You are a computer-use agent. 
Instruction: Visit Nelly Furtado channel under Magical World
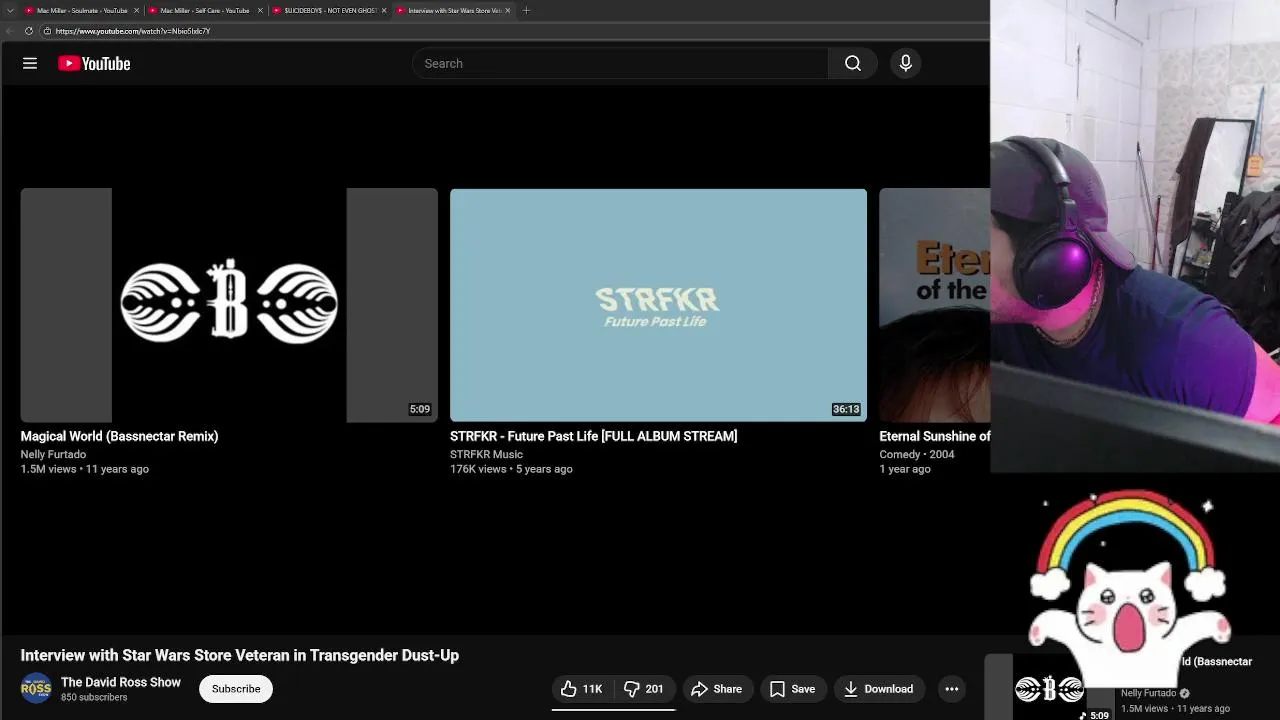pos(53,454)
